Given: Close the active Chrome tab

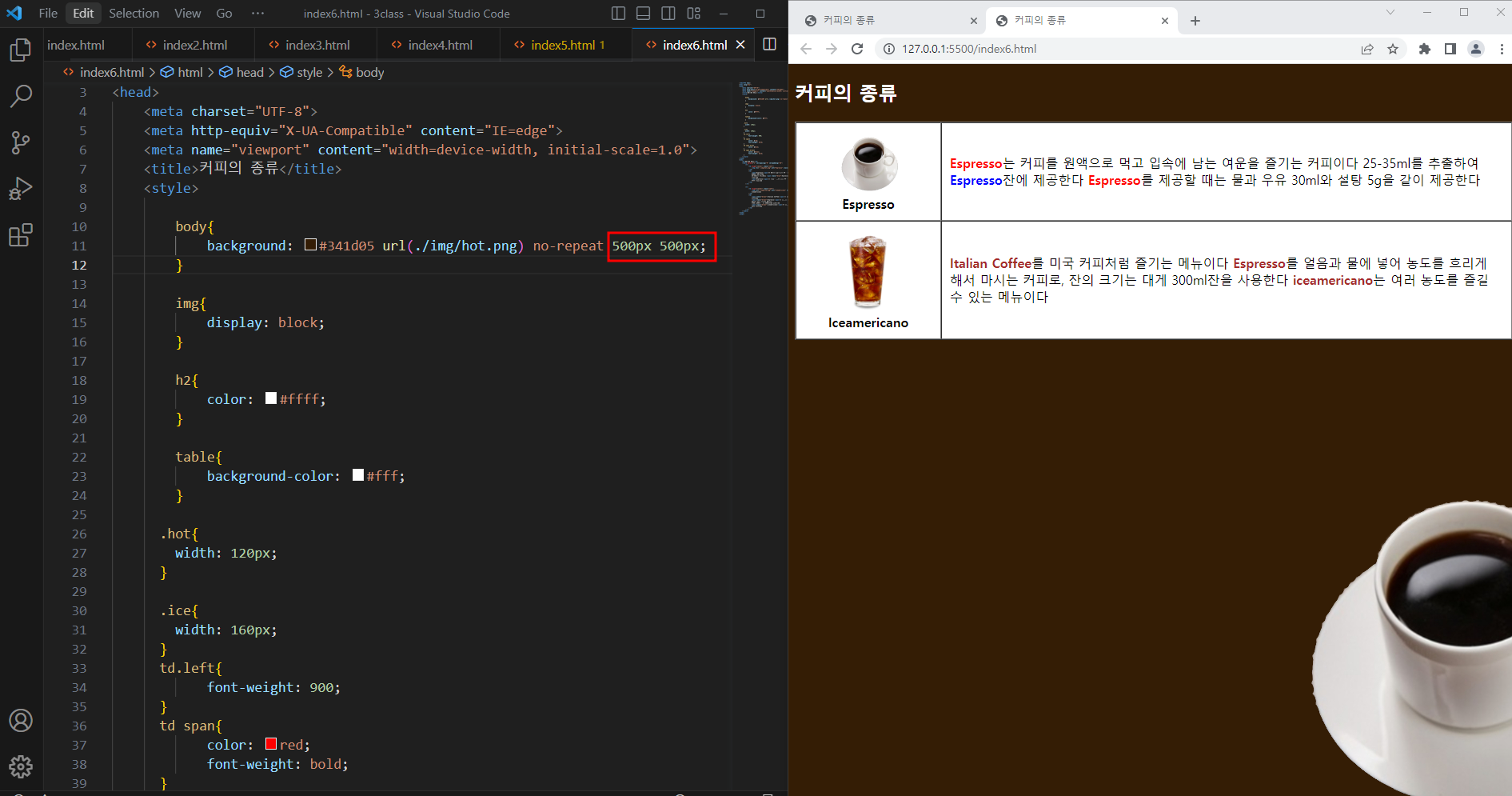Looking at the screenshot, I should (x=1165, y=21).
